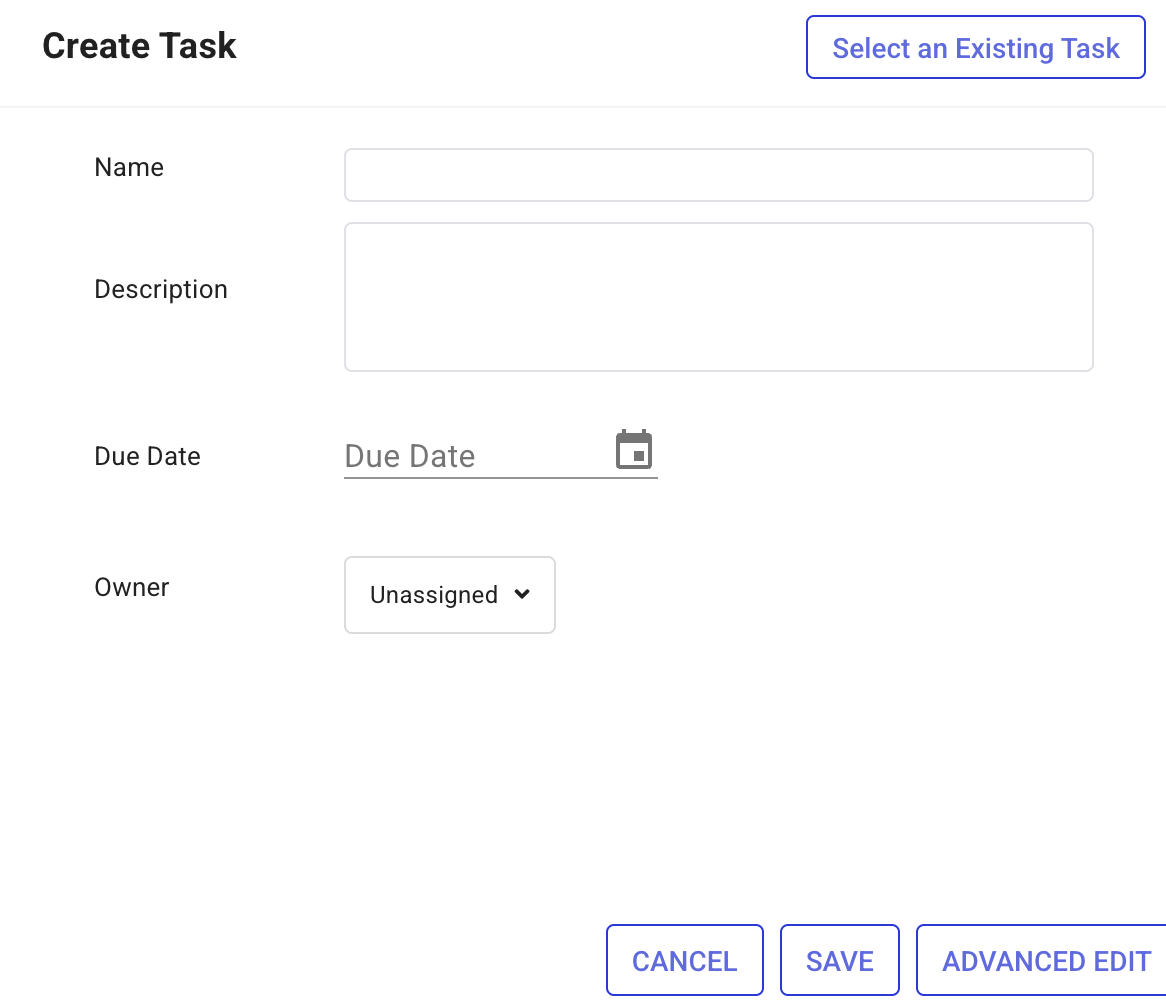
Task: Click the Name field label
Action: (x=129, y=167)
